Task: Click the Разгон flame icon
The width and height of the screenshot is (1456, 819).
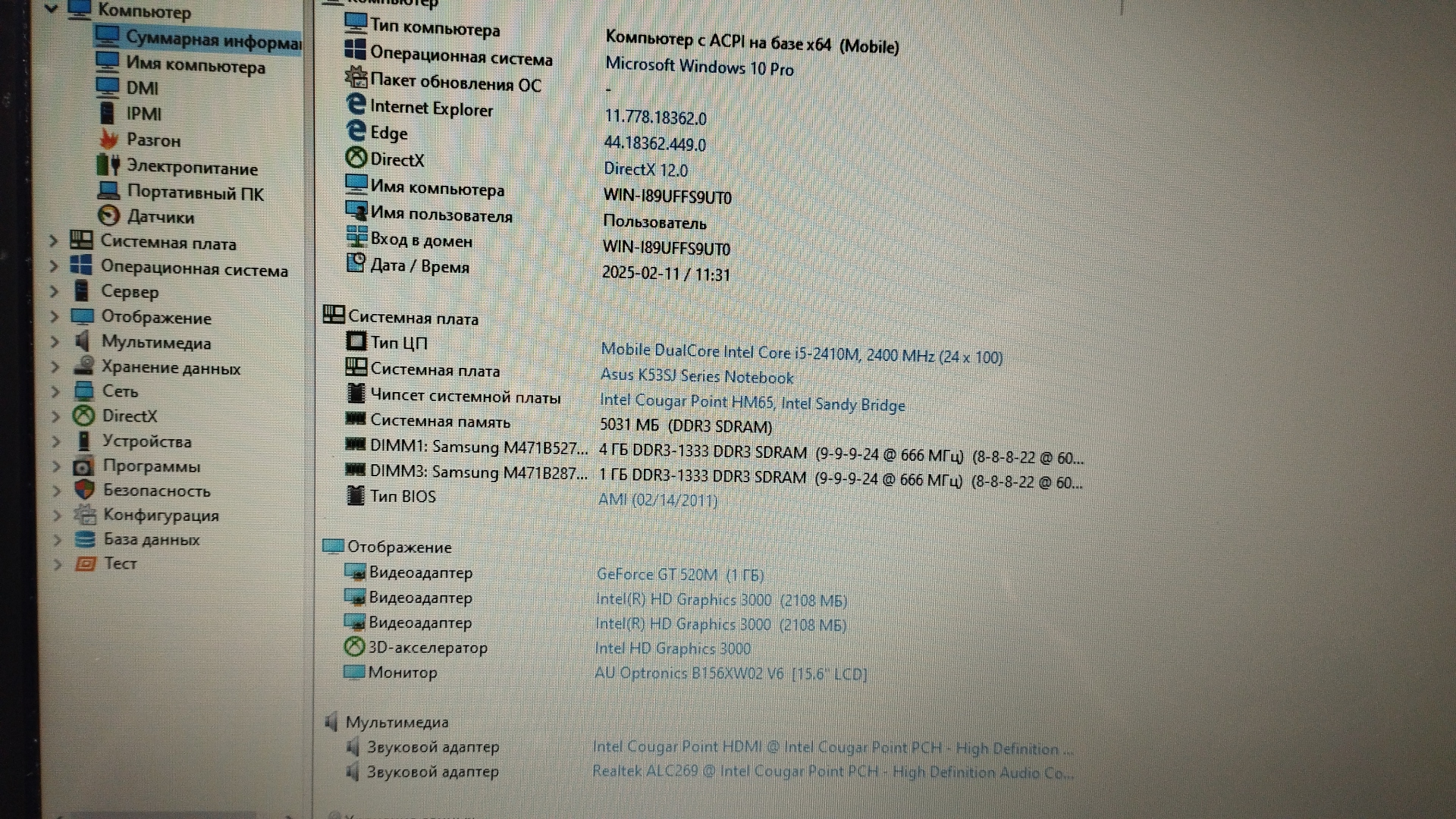Action: point(108,139)
